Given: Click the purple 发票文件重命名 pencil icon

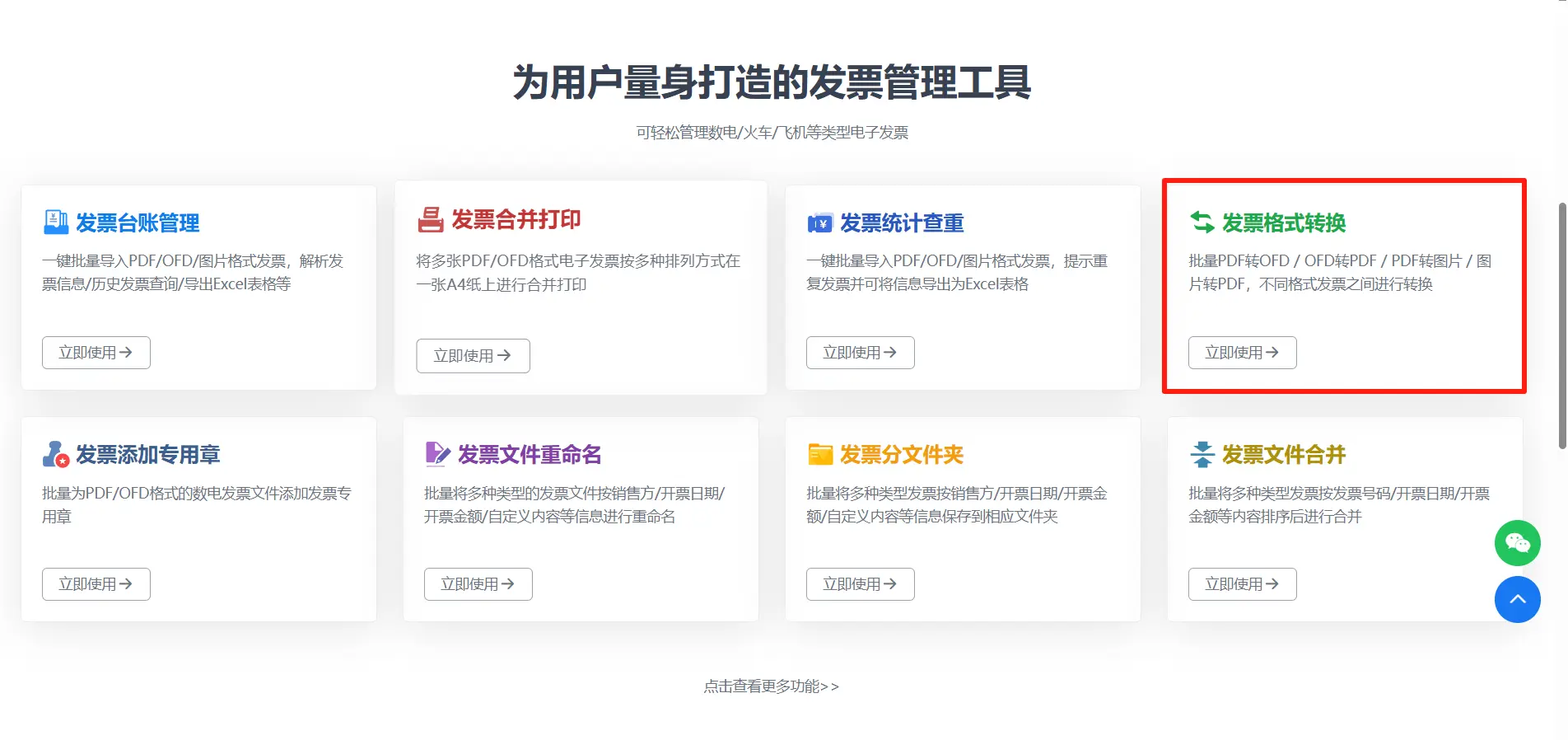Looking at the screenshot, I should tap(437, 454).
